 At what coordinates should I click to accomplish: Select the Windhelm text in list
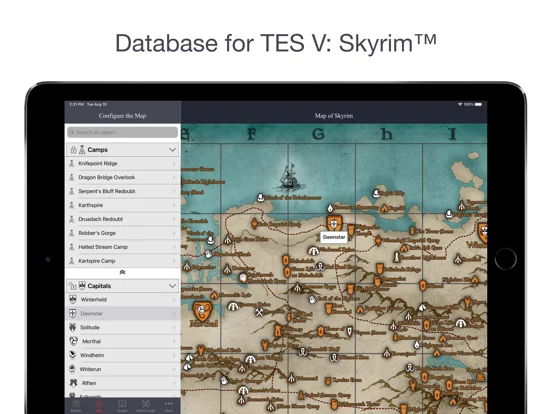point(92,355)
